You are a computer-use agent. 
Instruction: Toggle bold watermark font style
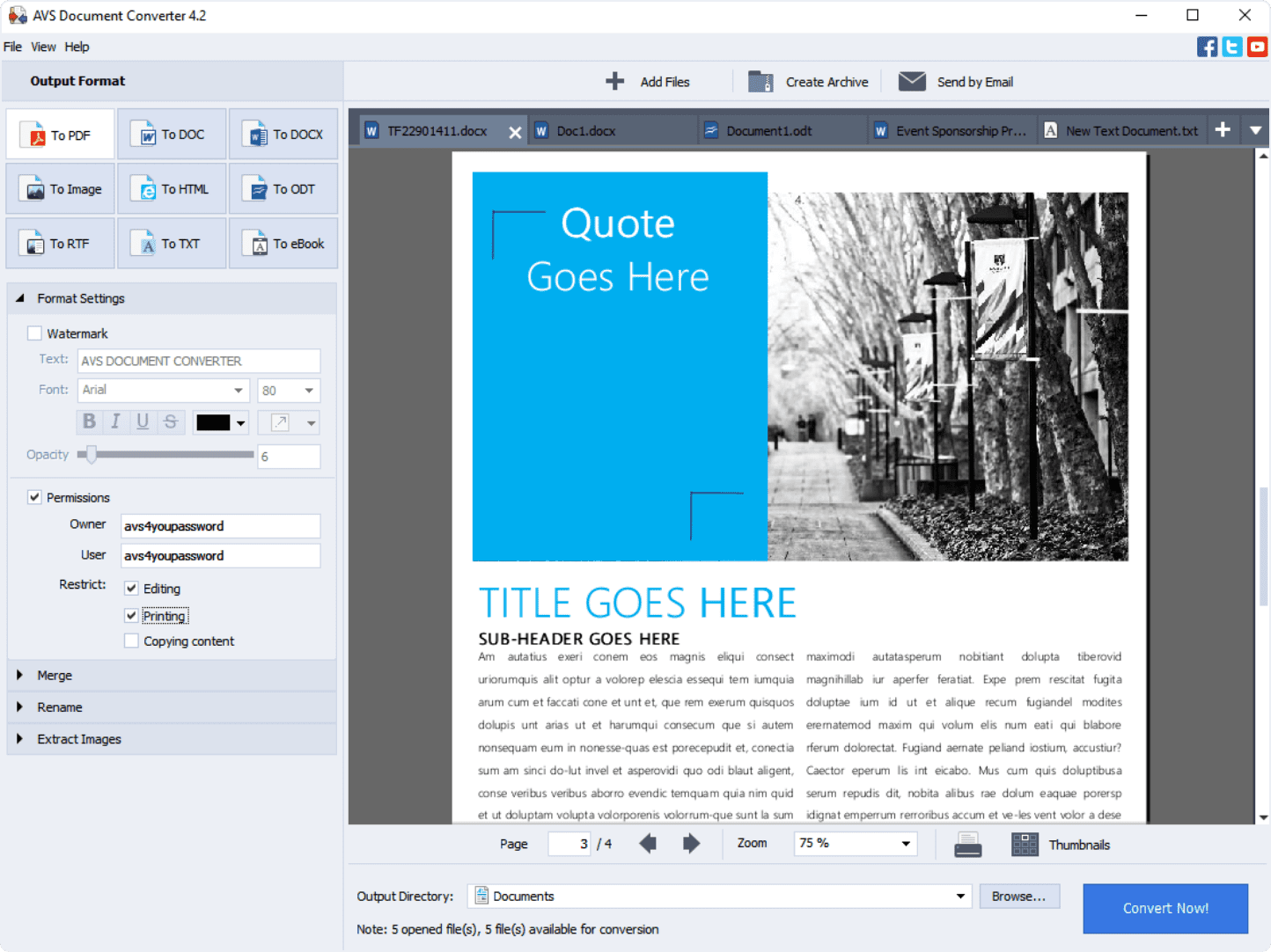(x=89, y=422)
